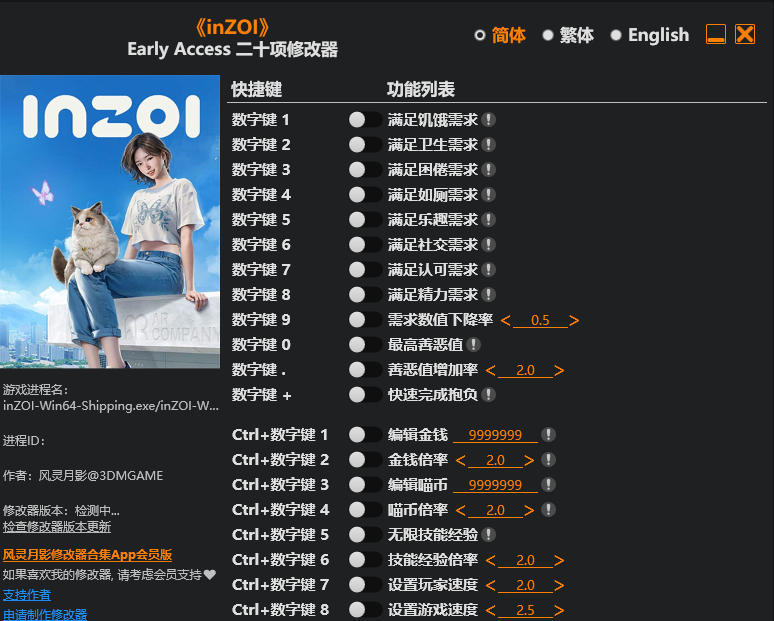This screenshot has width=774, height=621.
Task: Decrease 善恶值增加率 with left arrow
Action: [491, 370]
